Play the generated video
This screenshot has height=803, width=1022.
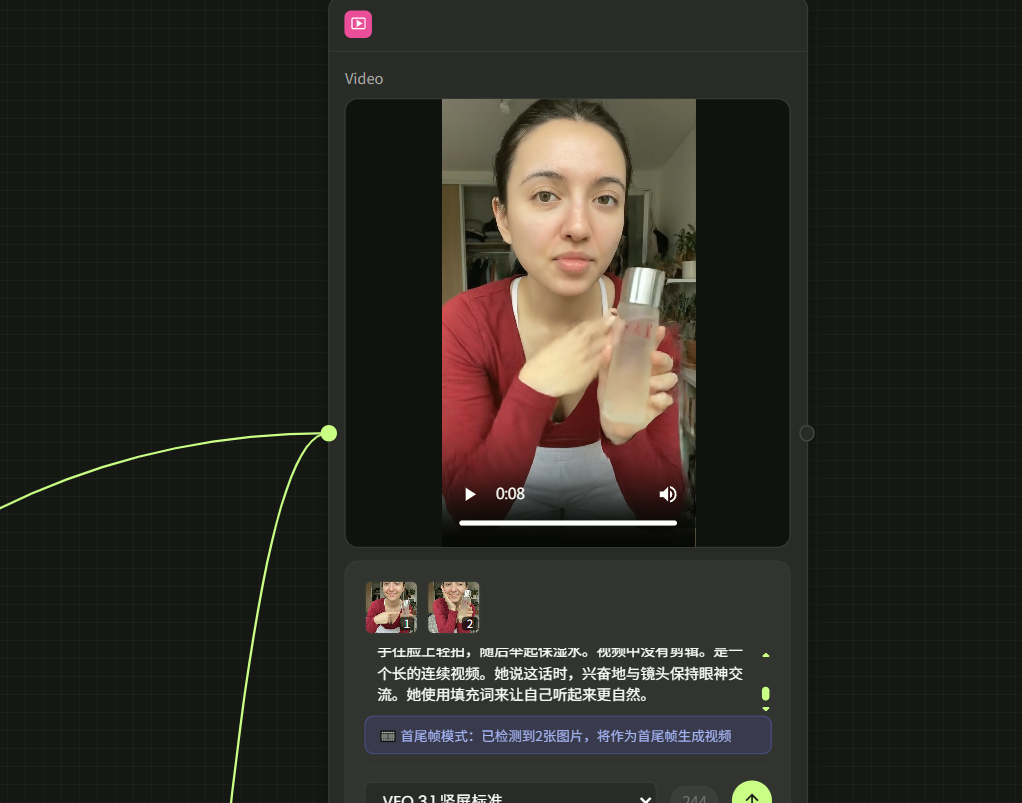[x=470, y=494]
